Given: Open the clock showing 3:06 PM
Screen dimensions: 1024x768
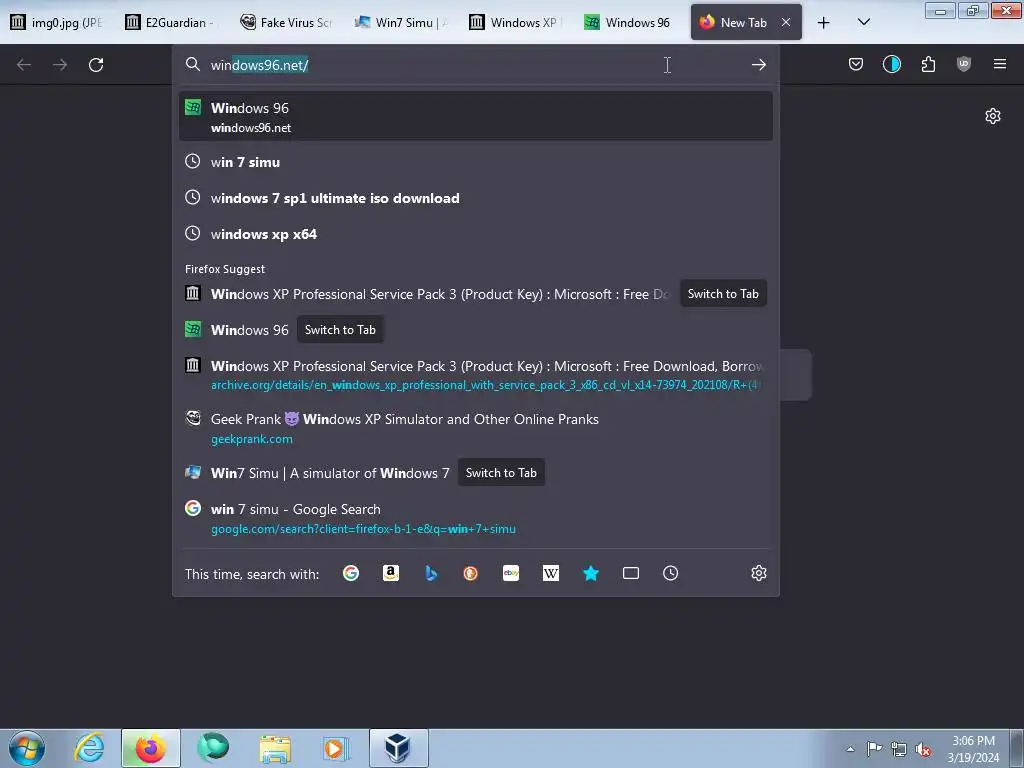Looking at the screenshot, I should pyautogui.click(x=973, y=749).
